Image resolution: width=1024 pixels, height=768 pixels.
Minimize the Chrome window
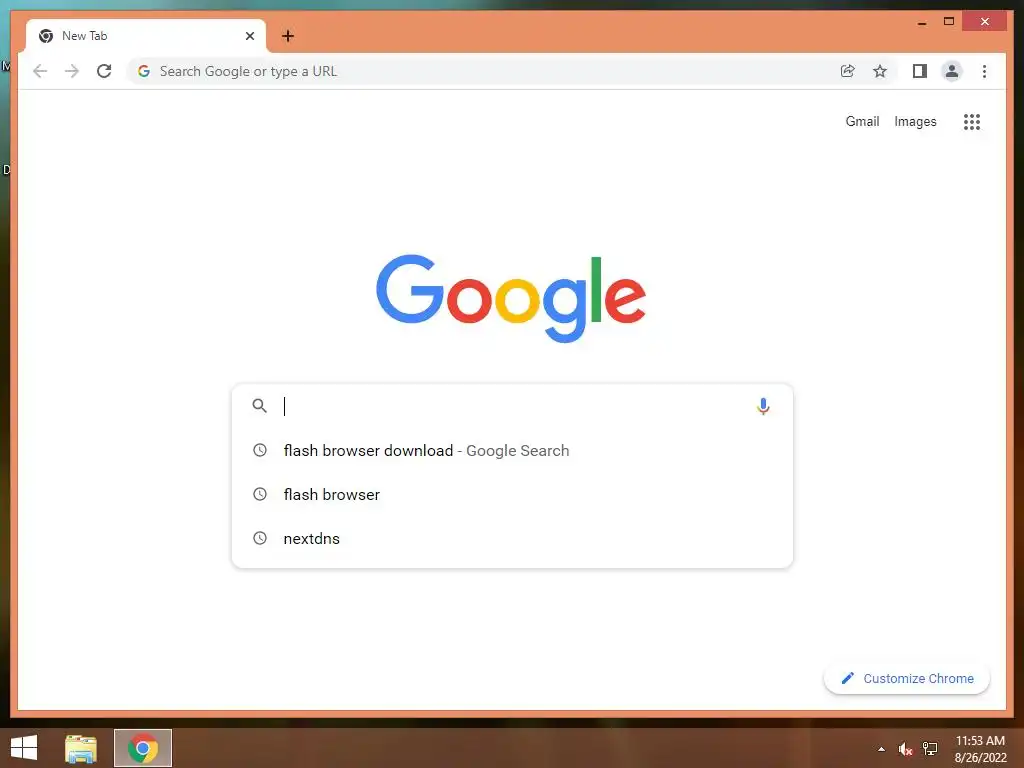[922, 22]
